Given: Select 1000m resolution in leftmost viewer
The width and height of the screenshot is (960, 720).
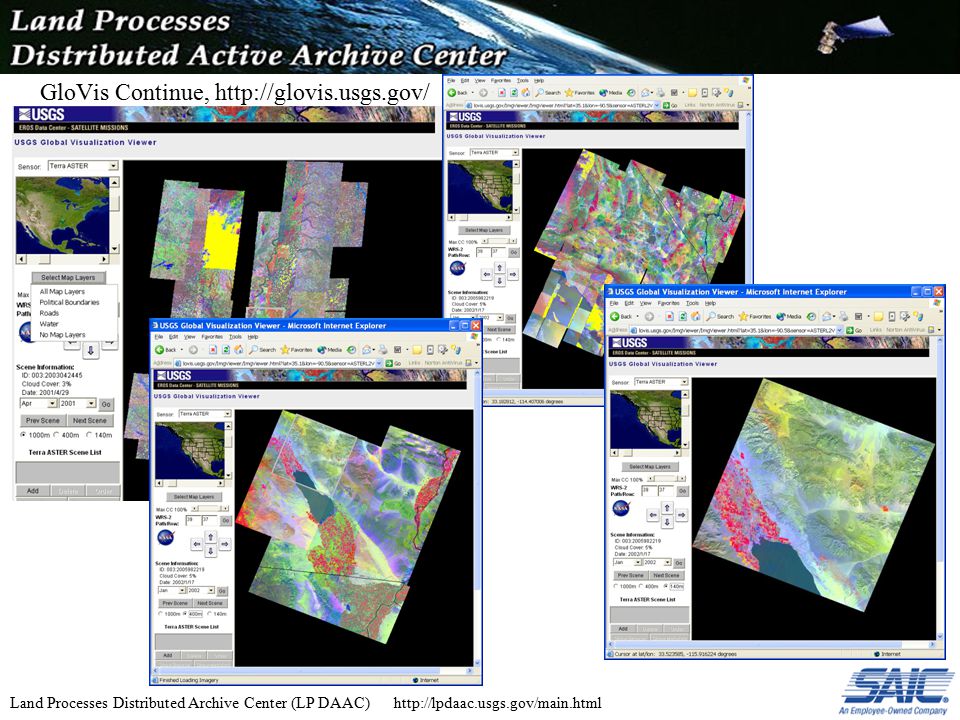Looking at the screenshot, I should 23,435.
